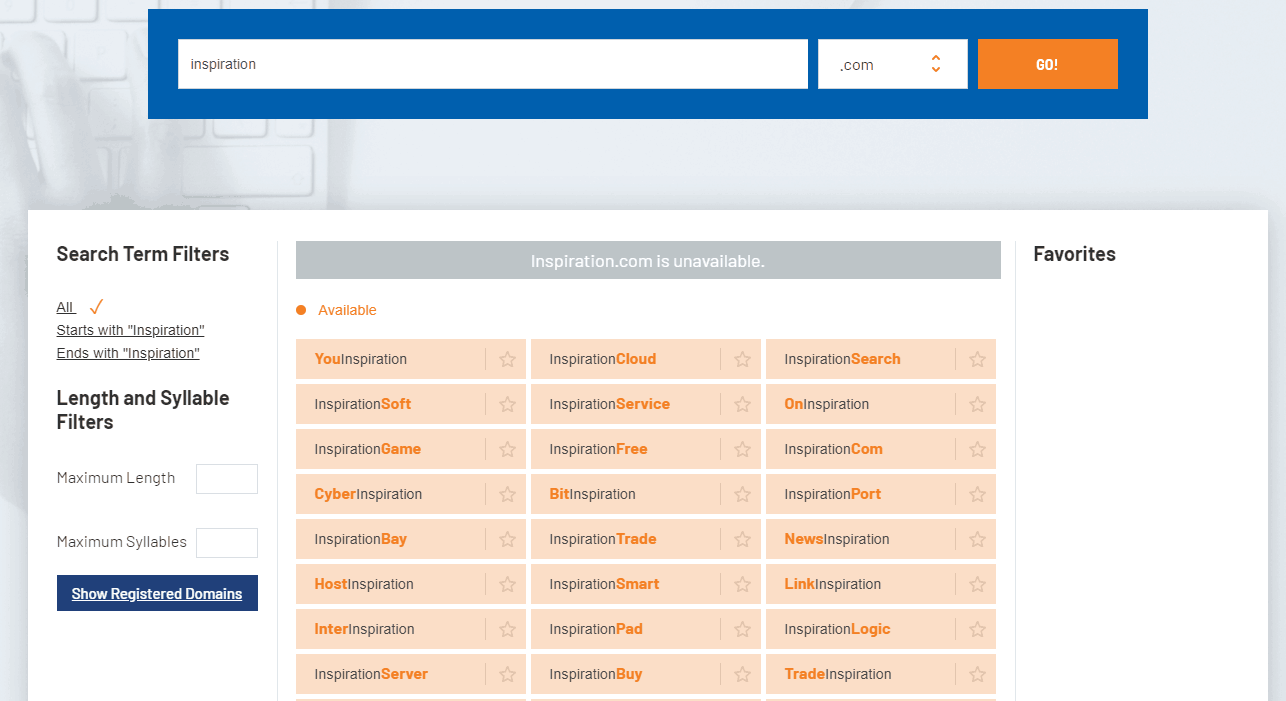Click the domain search box containing "inspiration"
This screenshot has height=701, width=1286.
pos(492,64)
